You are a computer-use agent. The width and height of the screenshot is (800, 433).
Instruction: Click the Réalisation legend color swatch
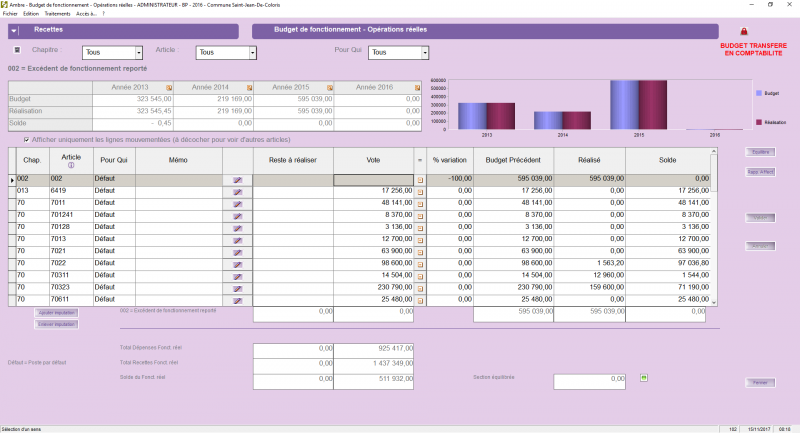coord(759,122)
